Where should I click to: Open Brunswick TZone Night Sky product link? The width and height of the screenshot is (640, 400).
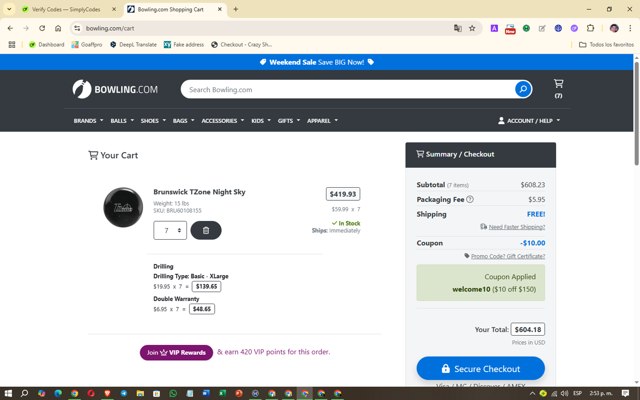click(x=199, y=192)
